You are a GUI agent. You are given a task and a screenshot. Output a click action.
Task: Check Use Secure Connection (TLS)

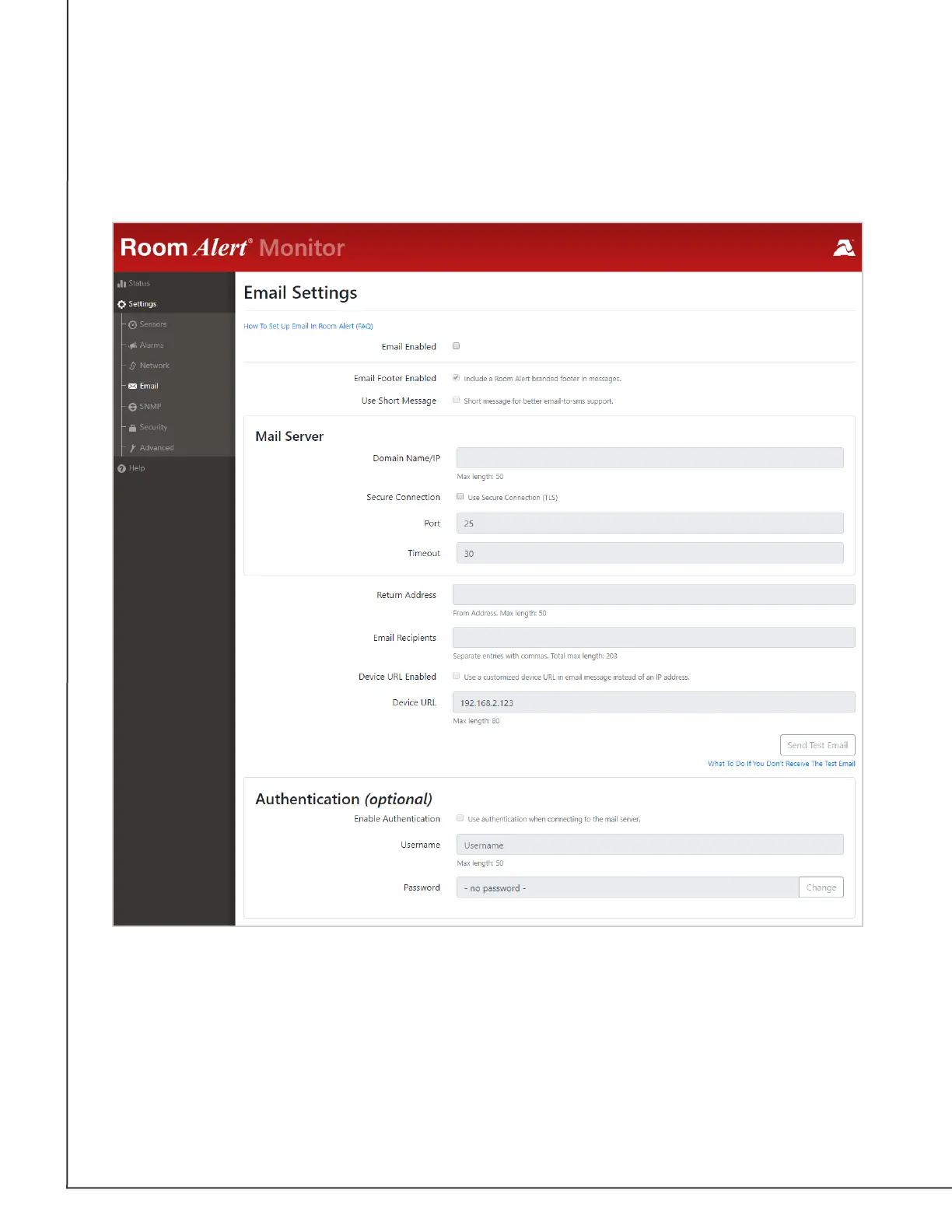tap(460, 497)
